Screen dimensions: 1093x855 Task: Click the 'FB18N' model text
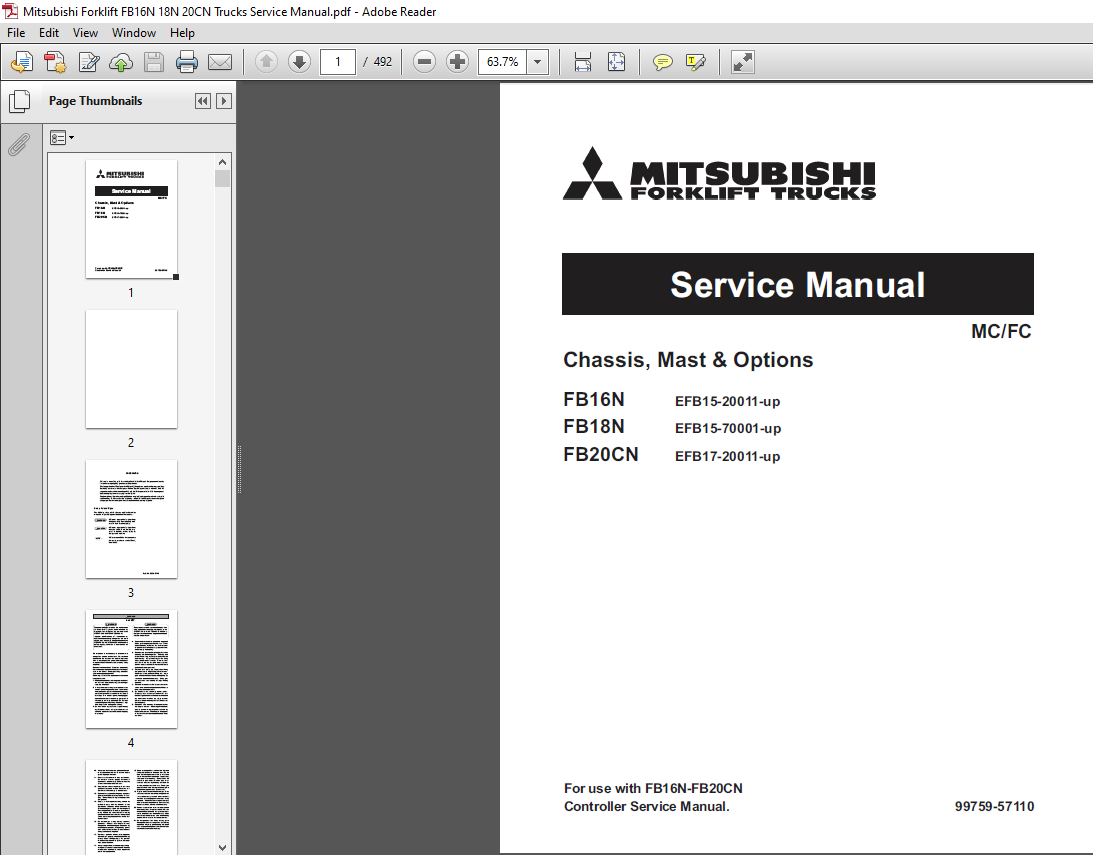tap(594, 426)
